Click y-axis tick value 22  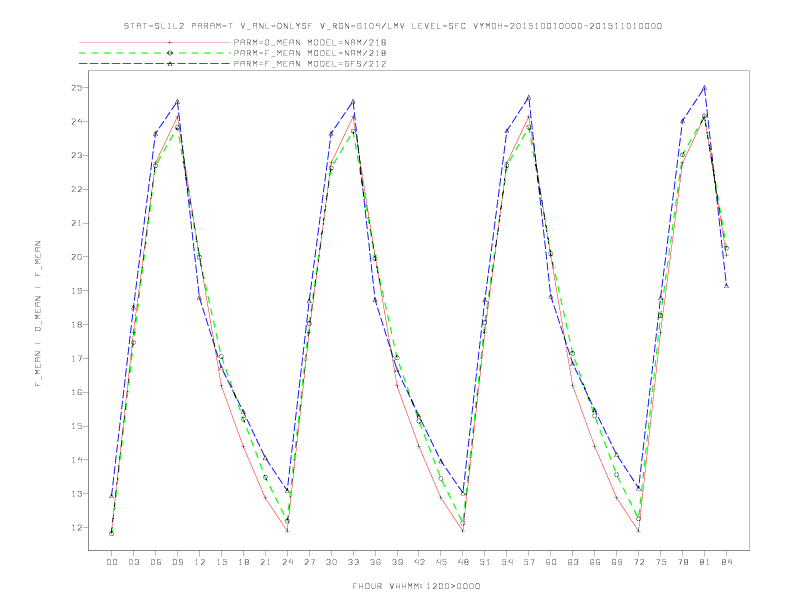point(77,189)
